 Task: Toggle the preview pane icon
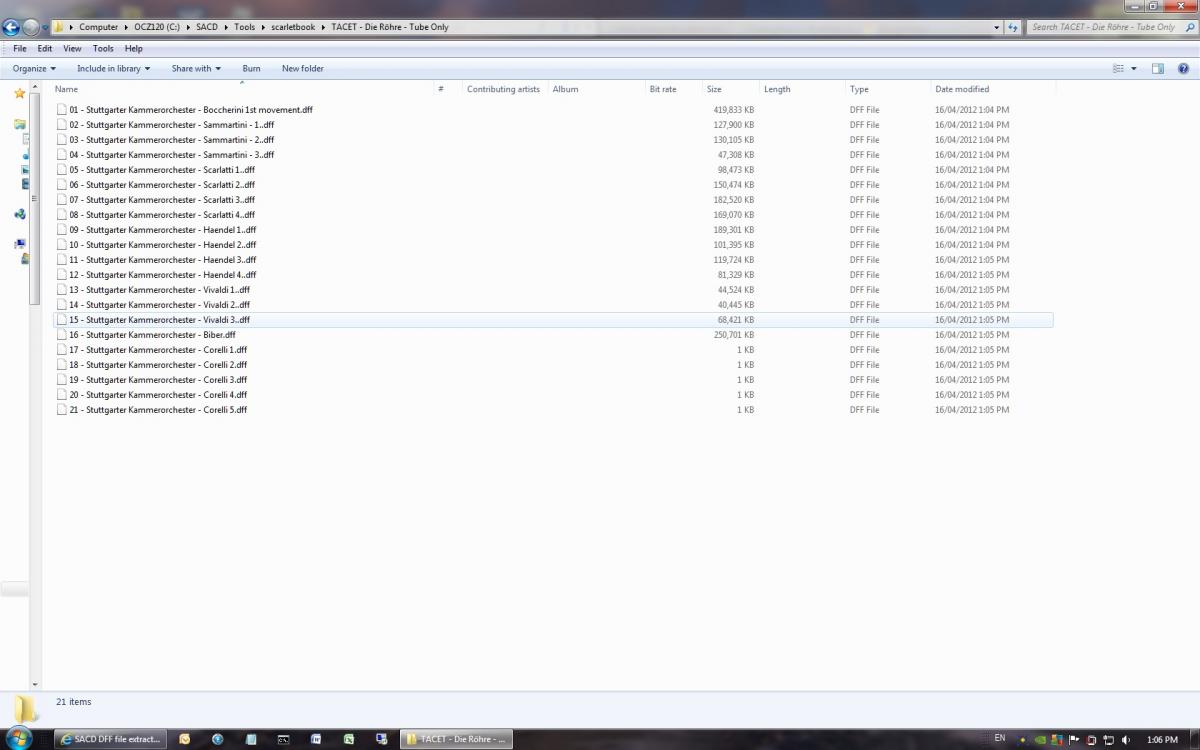point(1157,69)
